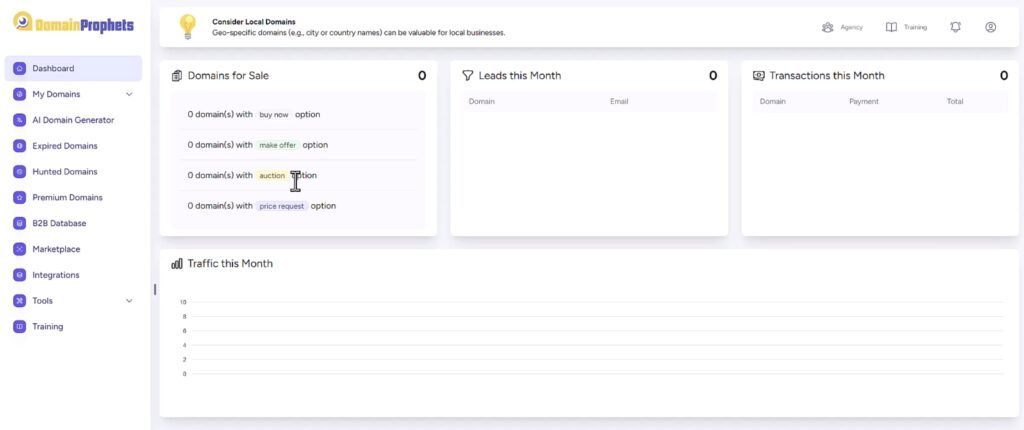This screenshot has height=430, width=1024.
Task: Open Premium Domains page
Action: (73, 197)
